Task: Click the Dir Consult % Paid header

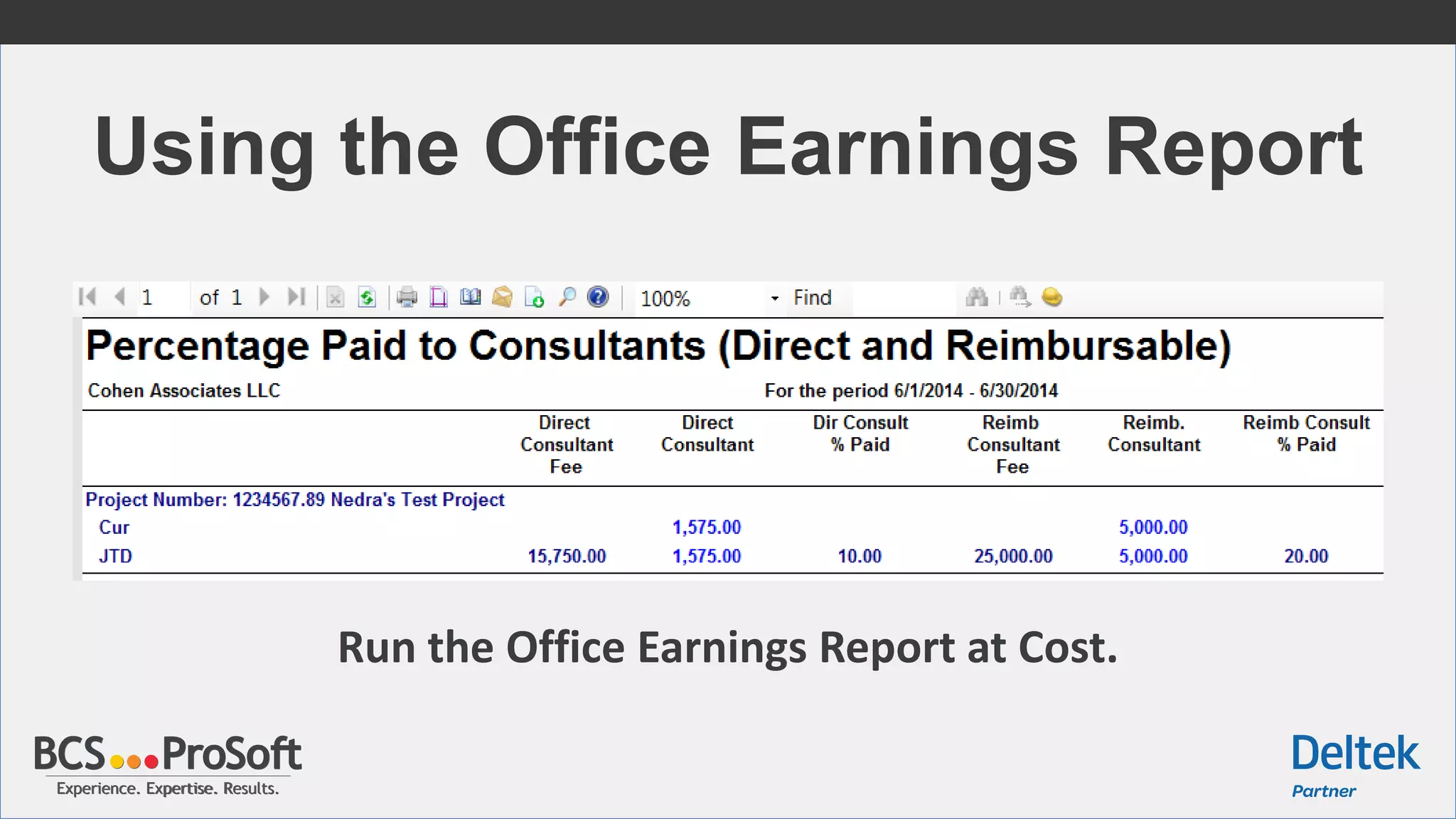Action: point(860,434)
